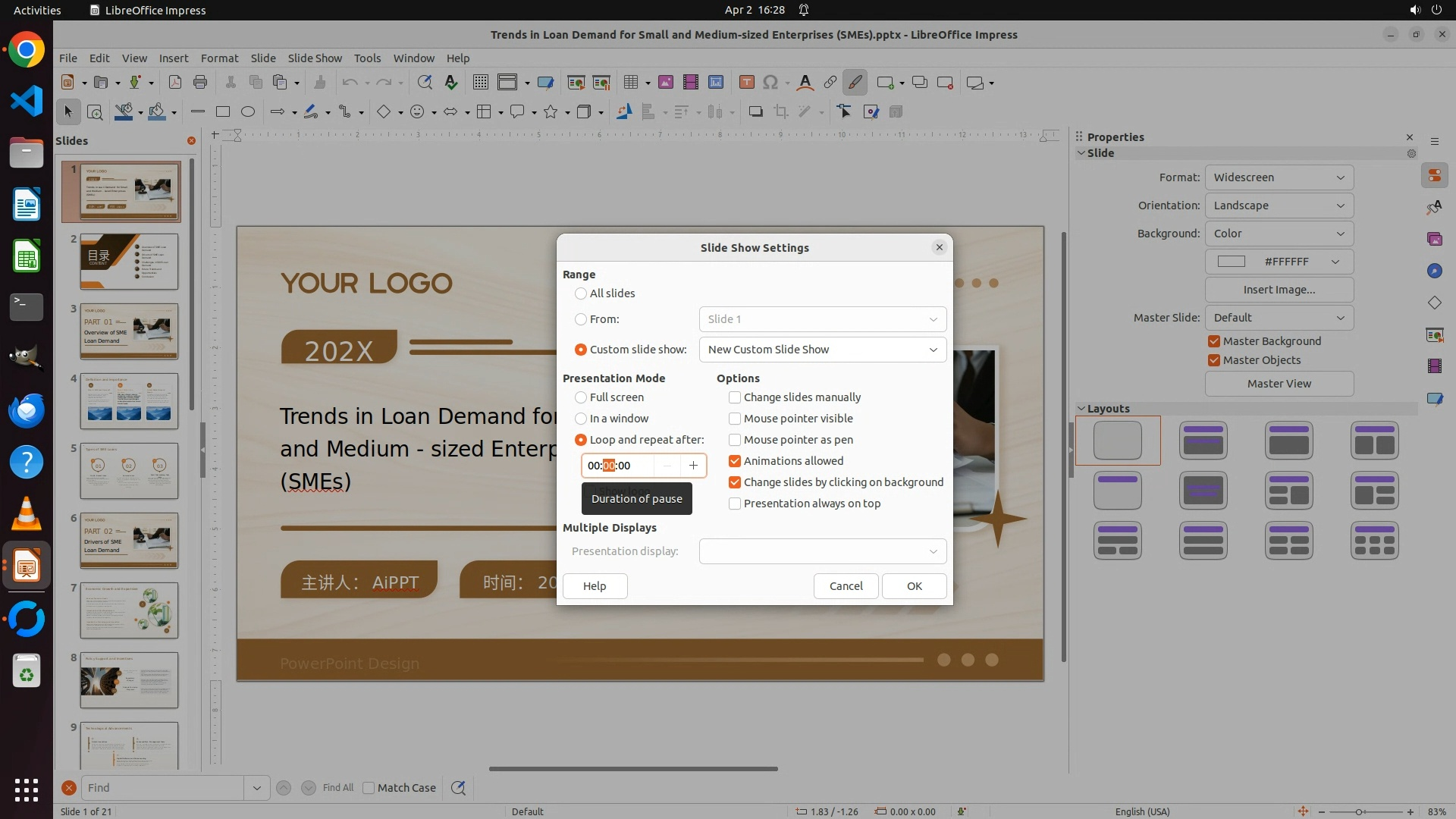The width and height of the screenshot is (1456, 819).
Task: Click the Insert Table toolbar icon
Action: (x=630, y=83)
